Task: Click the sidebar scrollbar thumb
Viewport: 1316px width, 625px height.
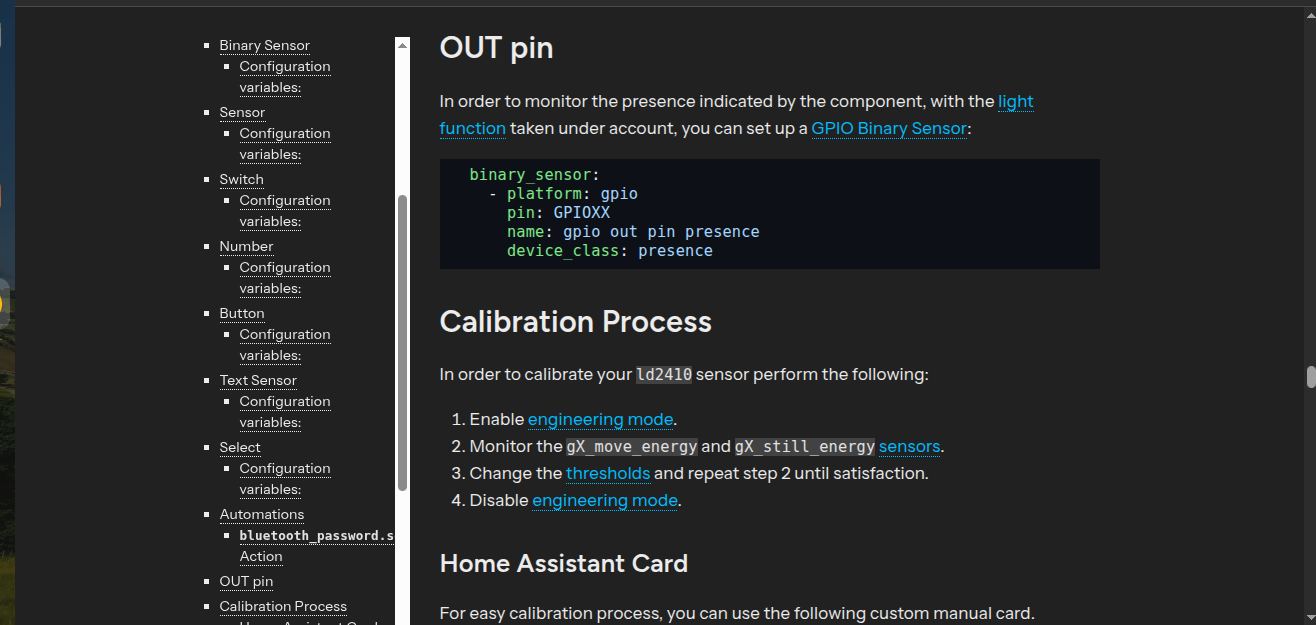Action: [402, 342]
